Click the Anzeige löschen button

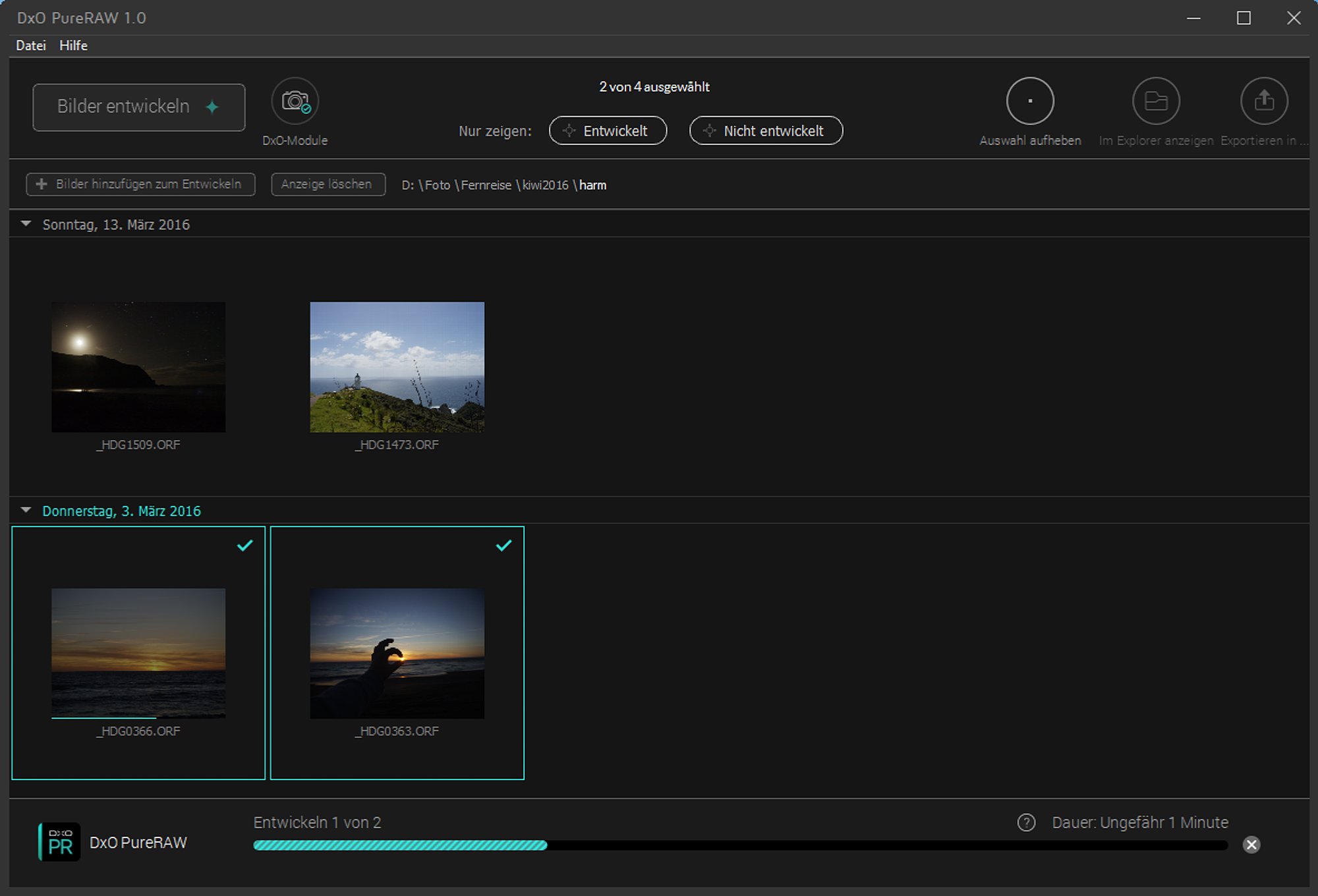pyautogui.click(x=328, y=184)
